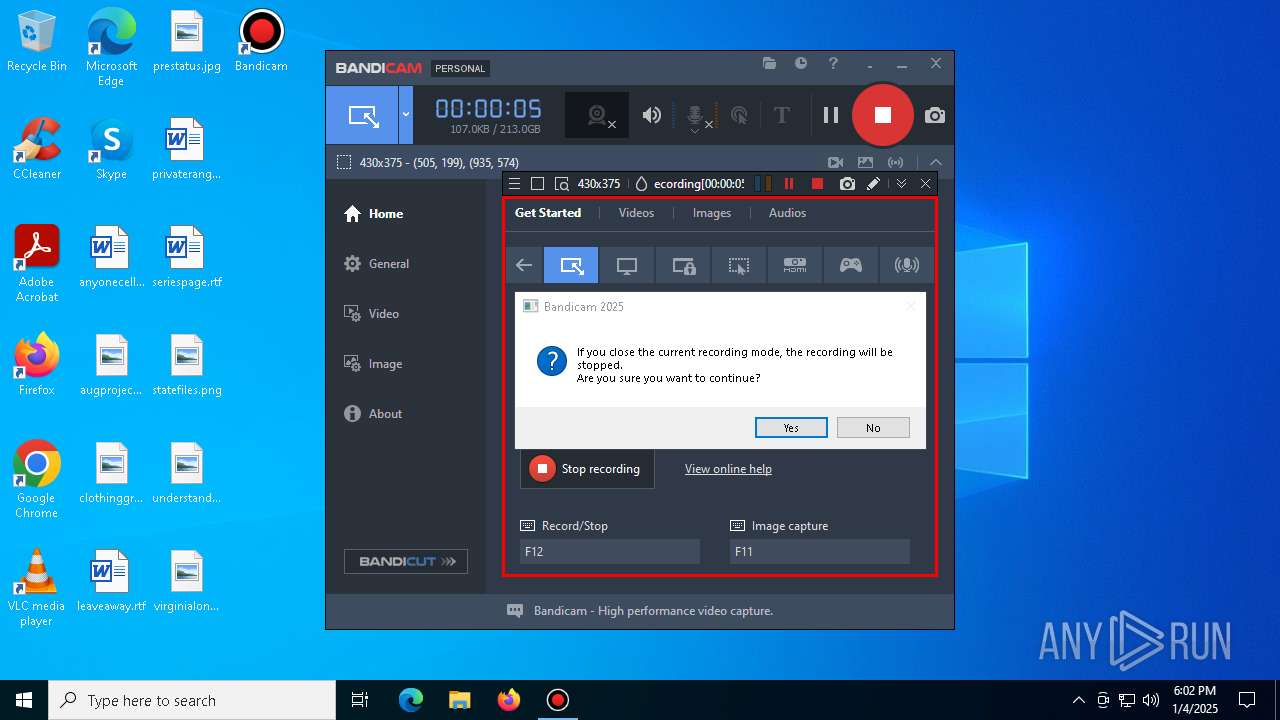Open the Home section in sidebar
This screenshot has width=1280, height=720.
tap(374, 214)
